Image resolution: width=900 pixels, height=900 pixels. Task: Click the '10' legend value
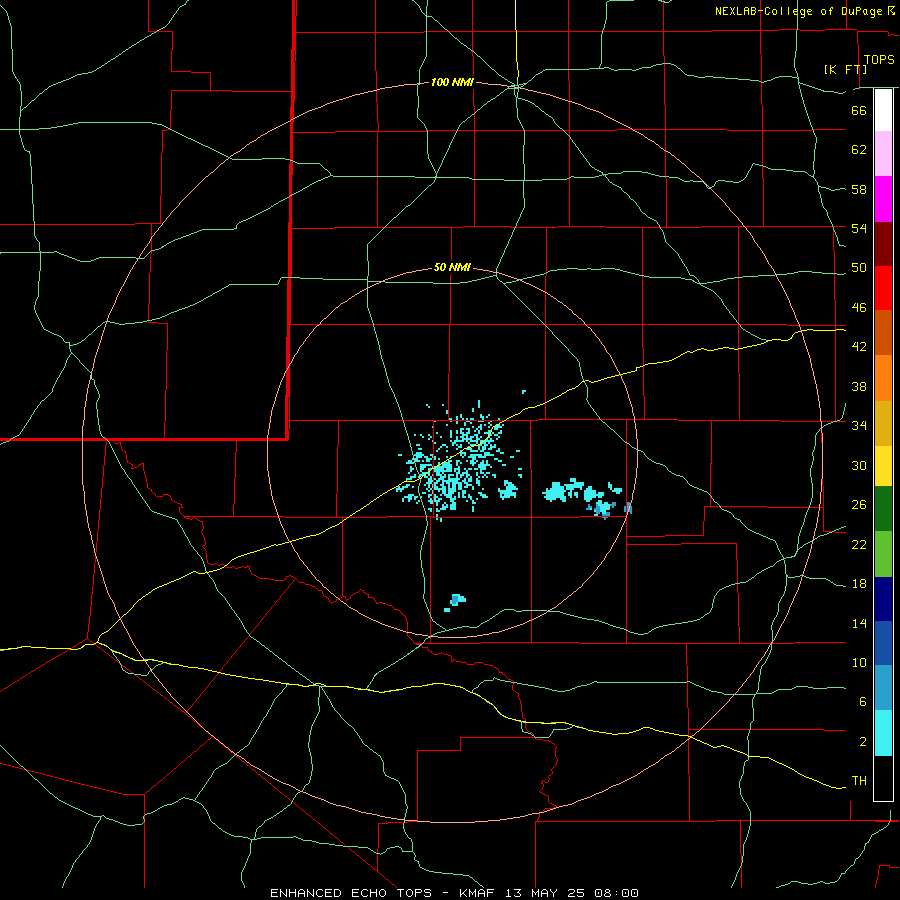[859, 662]
